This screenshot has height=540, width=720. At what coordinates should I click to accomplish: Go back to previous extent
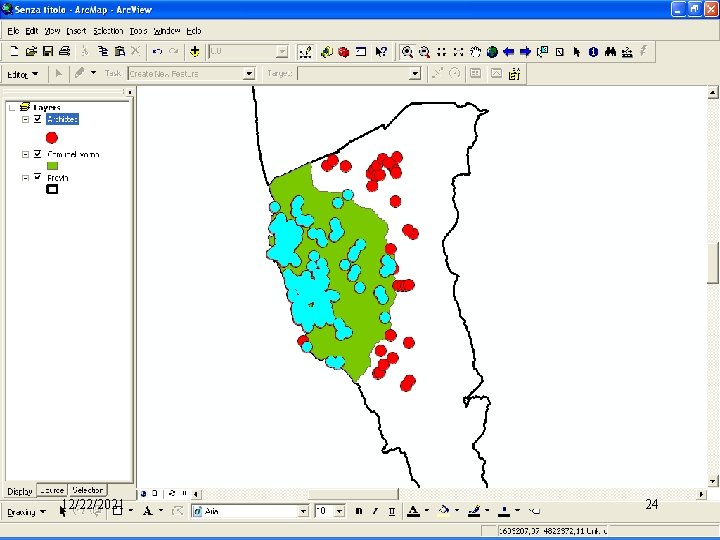pyautogui.click(x=509, y=51)
